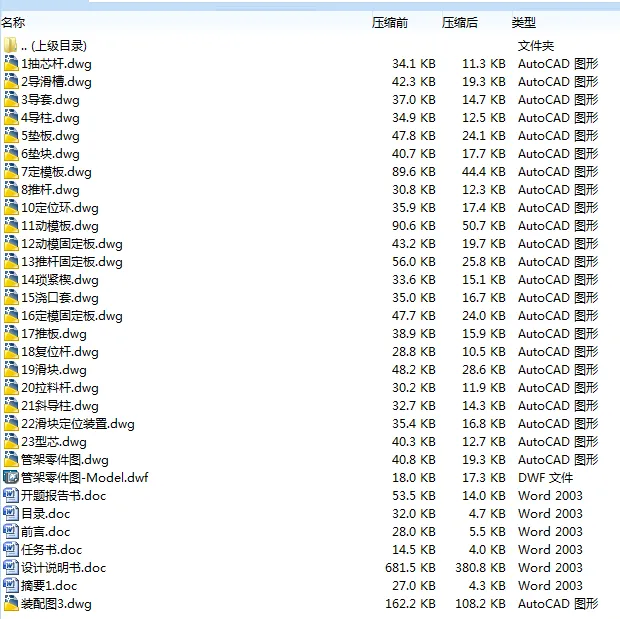The height and width of the screenshot is (619, 620).
Task: Click the 681.5 KB size value
Action: tap(410, 568)
